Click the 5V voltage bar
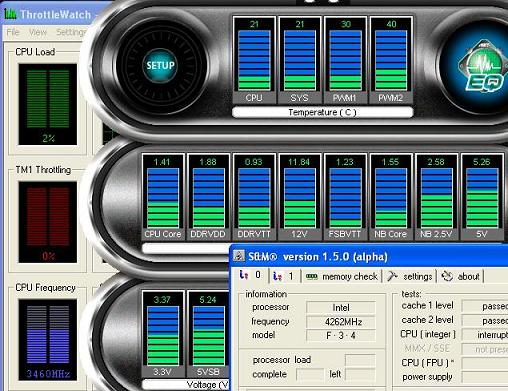508x391 pixels. [x=482, y=197]
